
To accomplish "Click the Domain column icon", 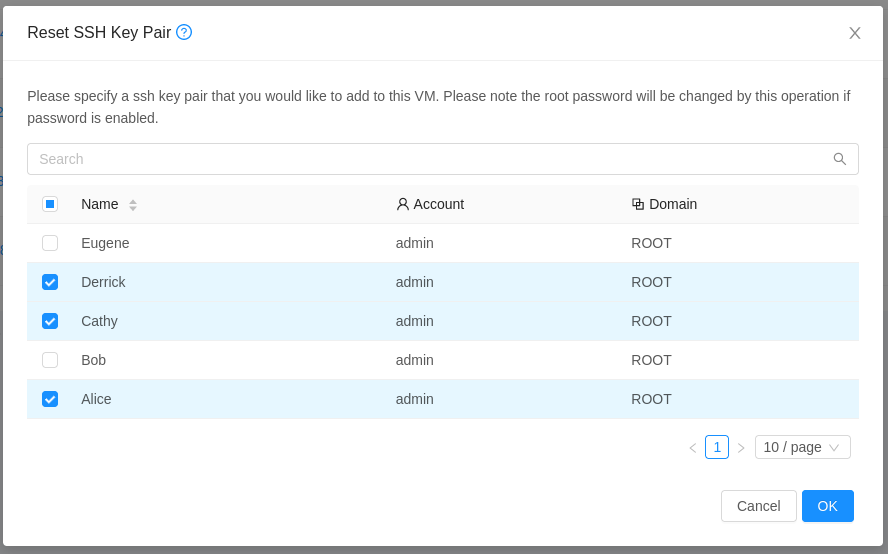I will 638,204.
